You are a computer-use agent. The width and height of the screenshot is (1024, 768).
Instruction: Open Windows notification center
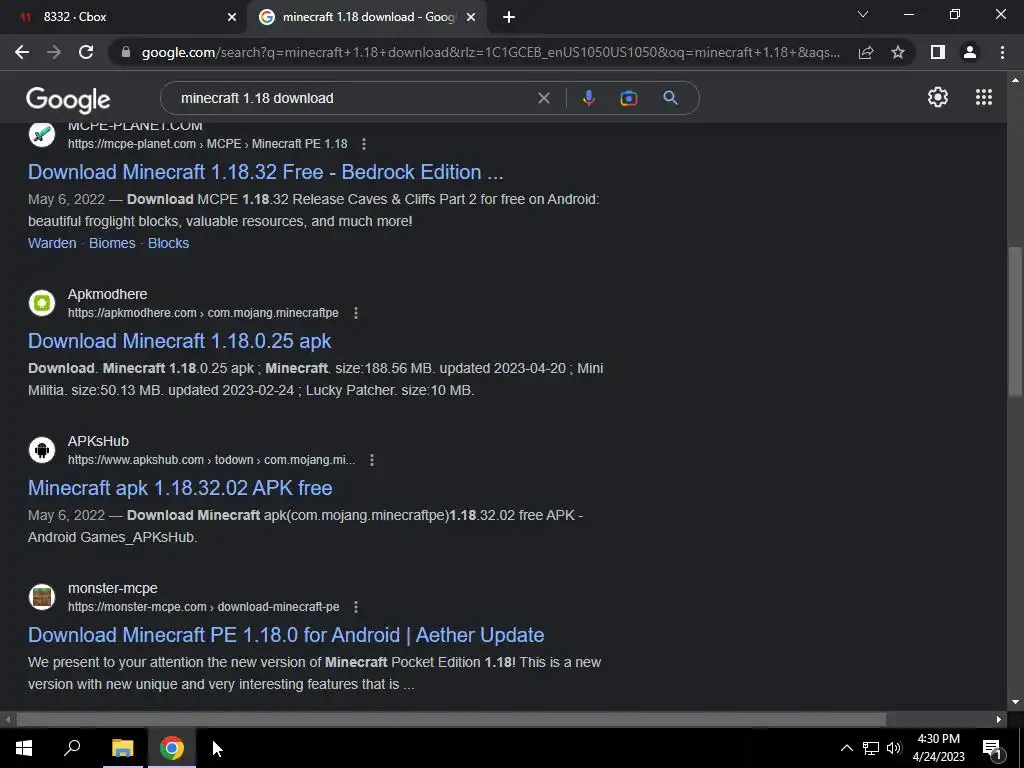(x=993, y=748)
